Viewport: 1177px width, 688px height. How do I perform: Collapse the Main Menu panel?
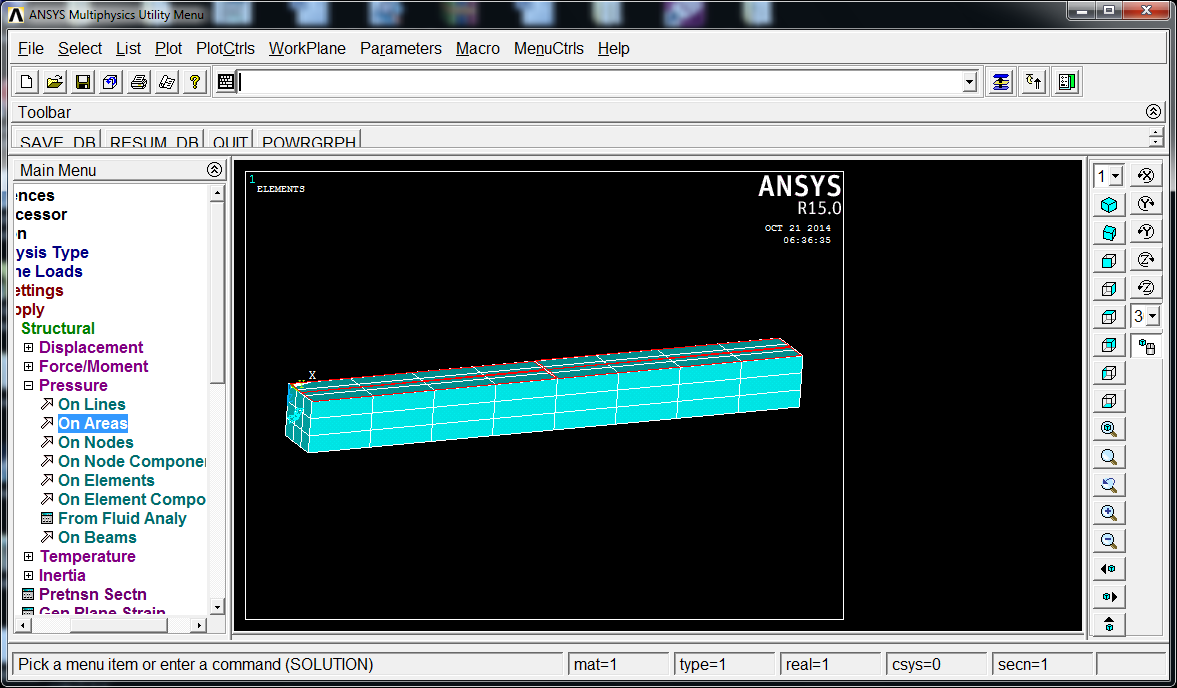click(x=215, y=170)
